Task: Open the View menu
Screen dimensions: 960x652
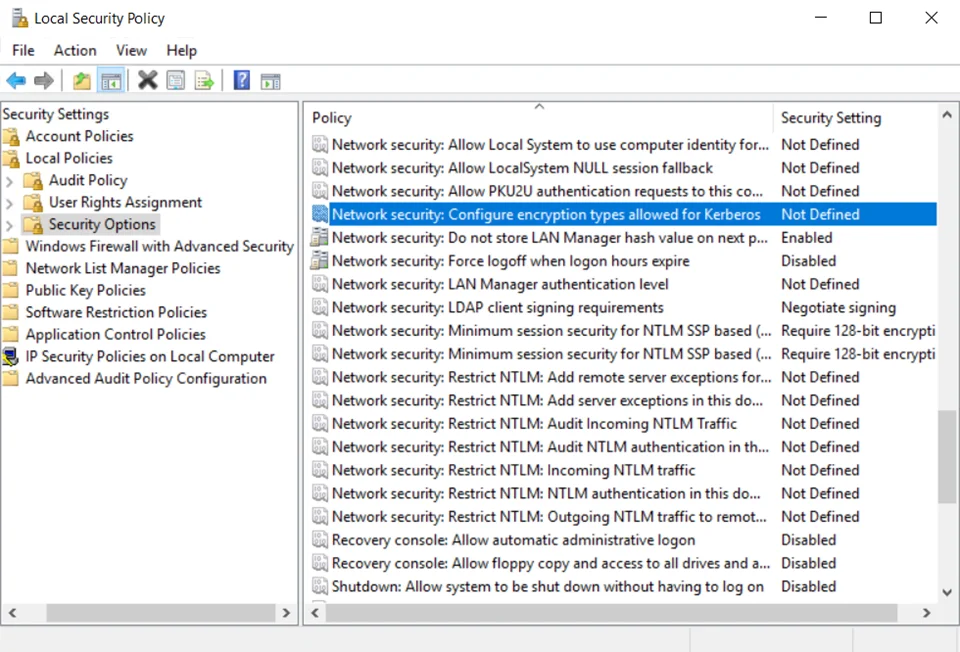Action: click(x=132, y=50)
